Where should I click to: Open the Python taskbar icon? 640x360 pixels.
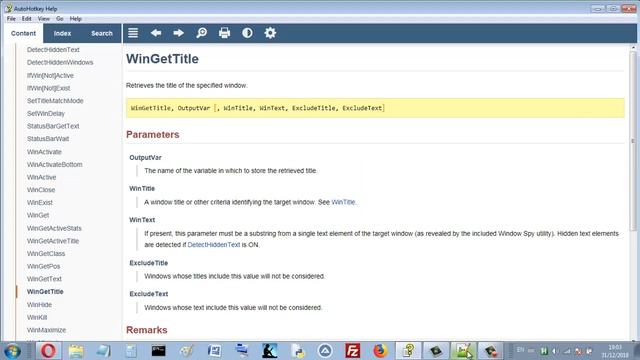pos(297,351)
